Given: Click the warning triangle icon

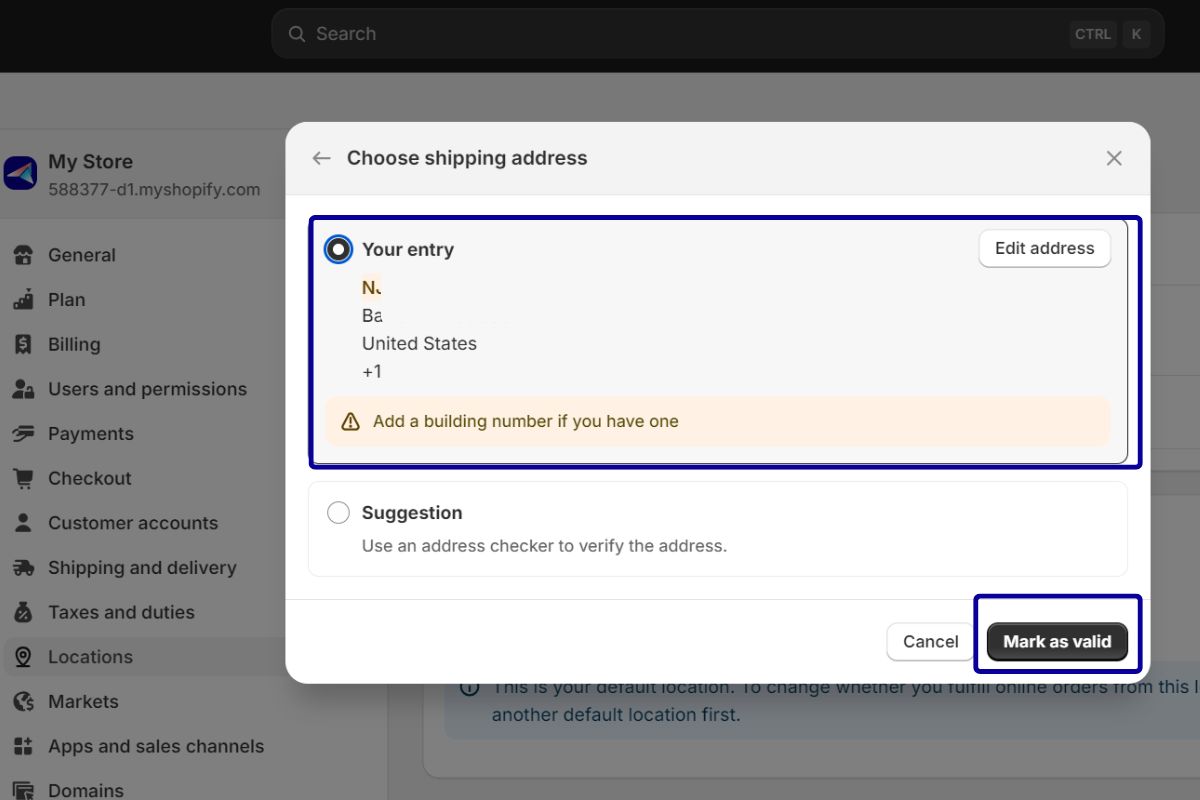Looking at the screenshot, I should (x=350, y=422).
